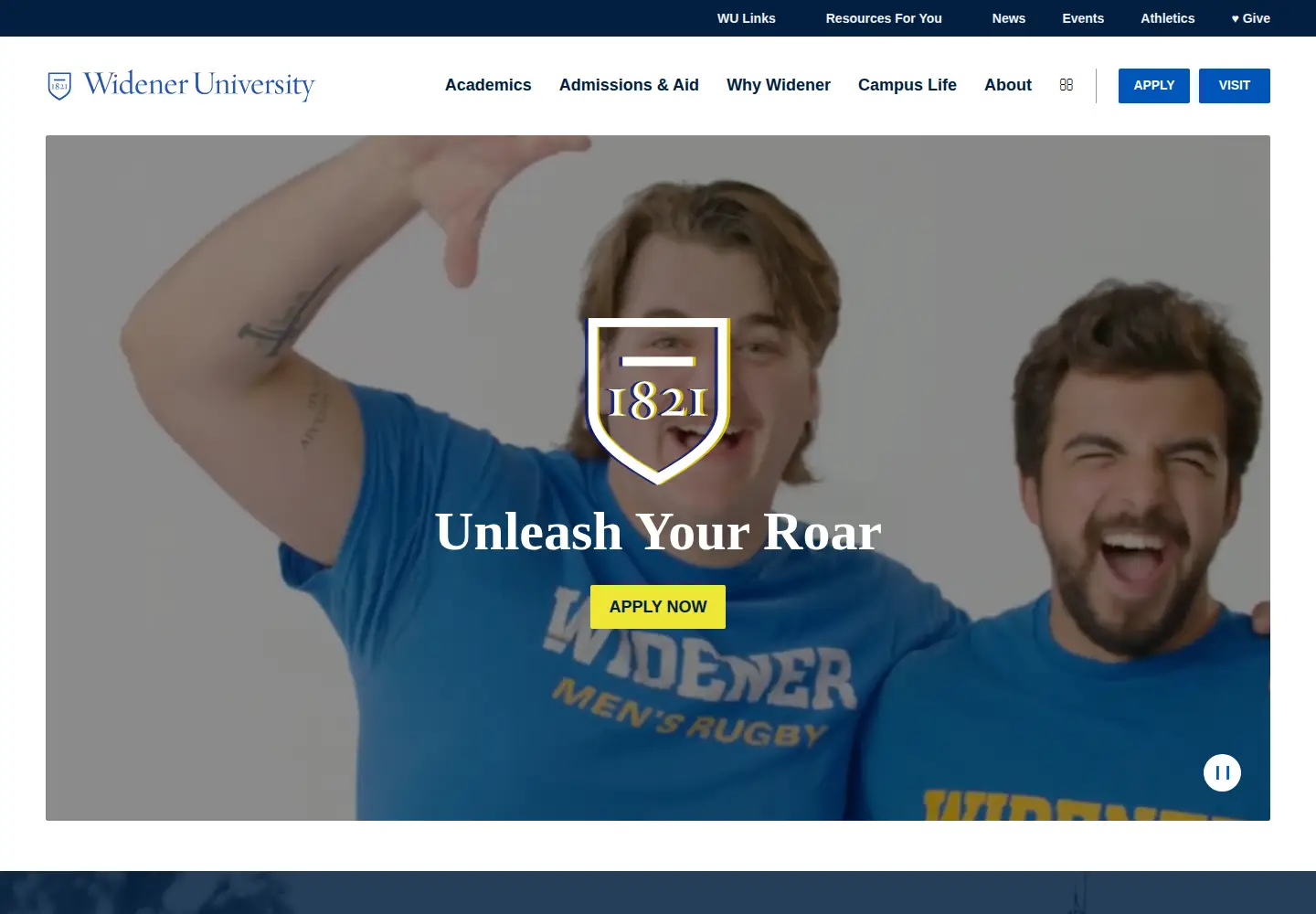Select the Why Widener menu item

[779, 85]
